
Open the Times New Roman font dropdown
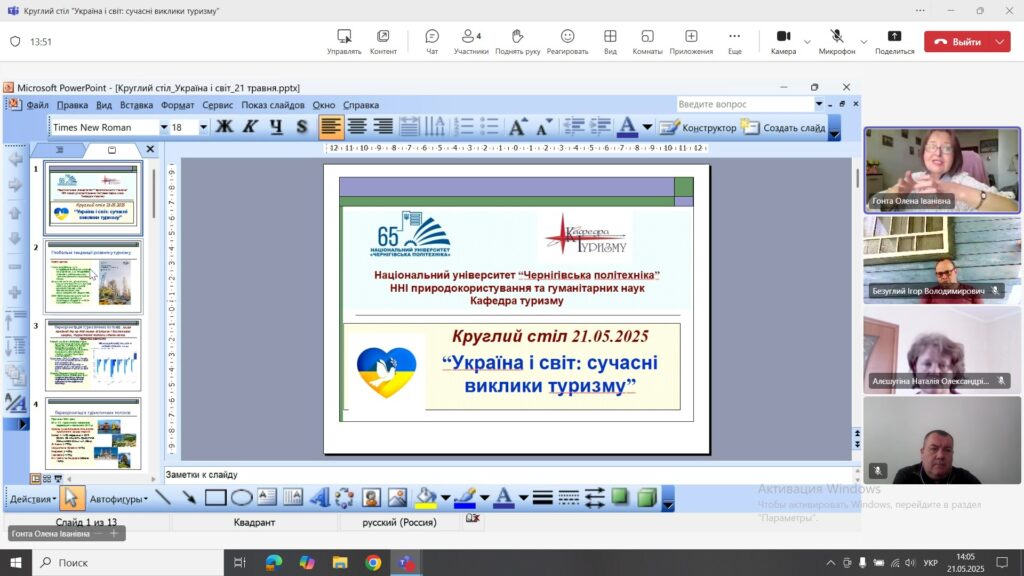click(x=163, y=128)
